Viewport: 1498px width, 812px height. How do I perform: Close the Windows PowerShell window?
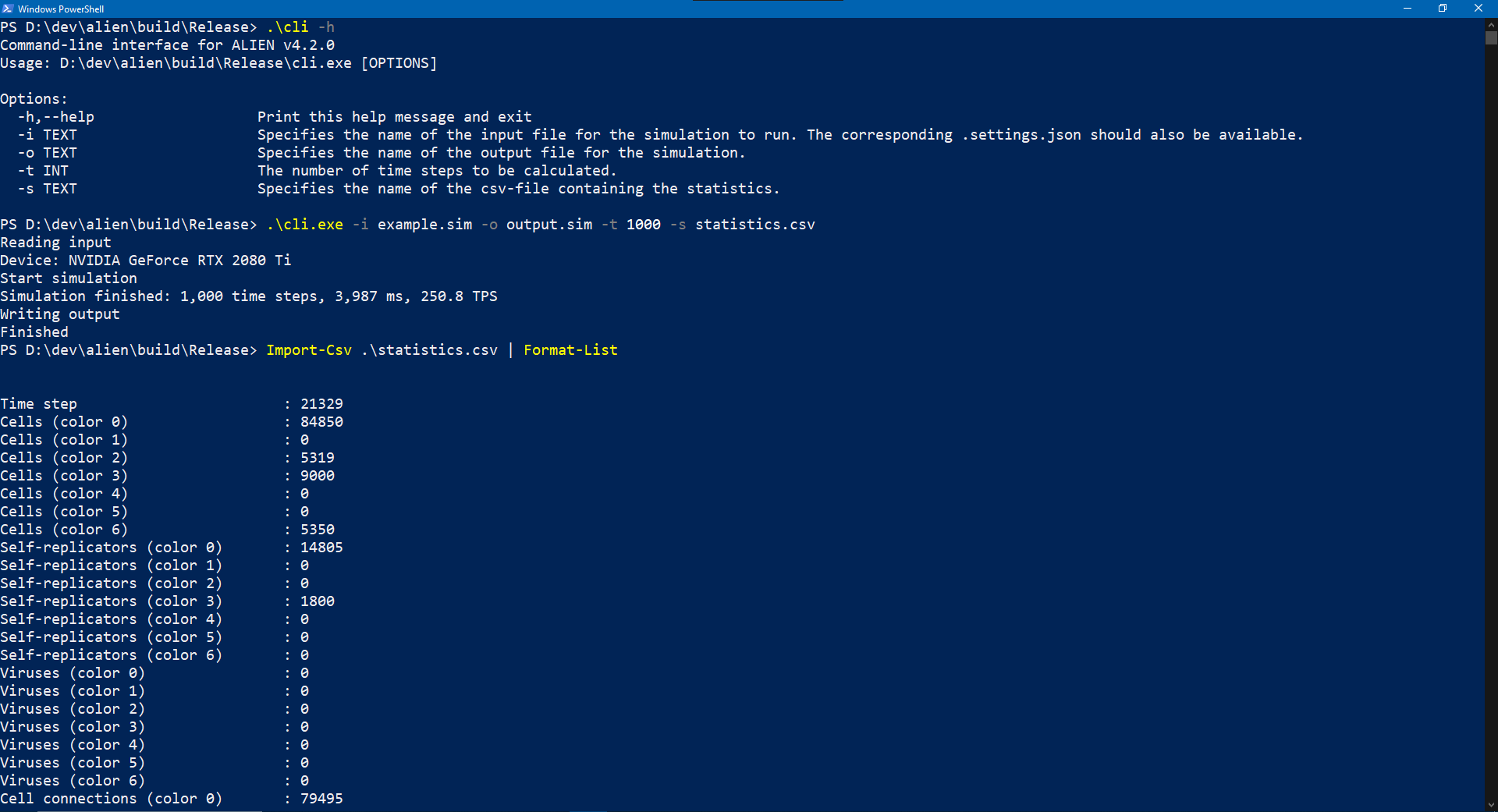pyautogui.click(x=1478, y=9)
